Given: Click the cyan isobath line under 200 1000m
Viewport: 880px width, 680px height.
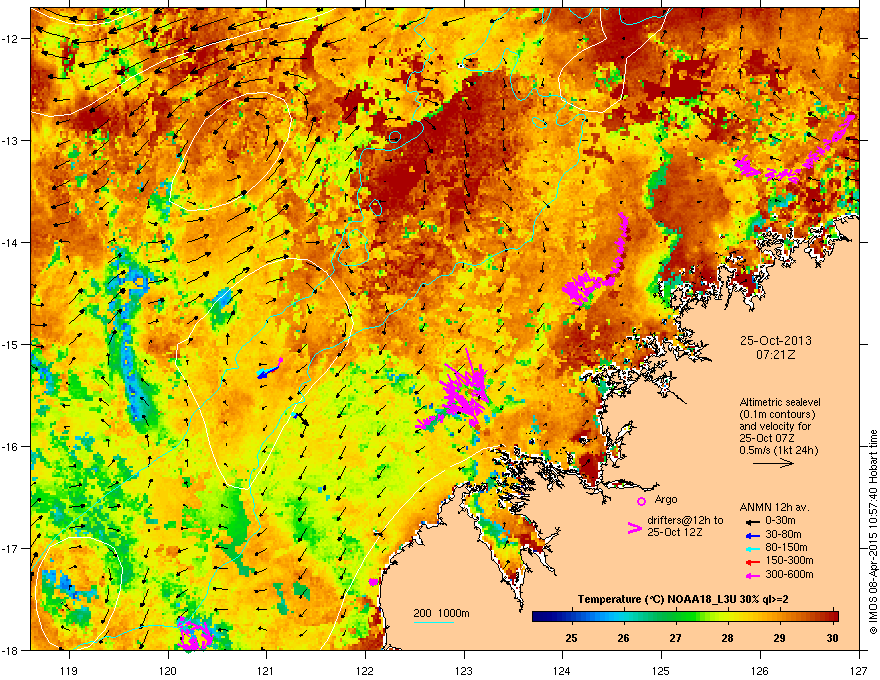Looking at the screenshot, I should (434, 622).
